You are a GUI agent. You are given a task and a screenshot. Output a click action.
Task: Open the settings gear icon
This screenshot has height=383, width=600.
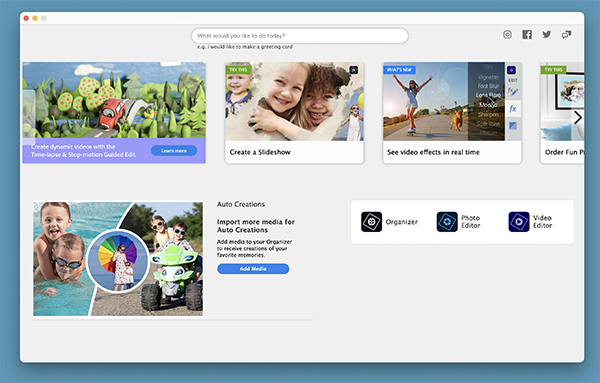click(507, 35)
